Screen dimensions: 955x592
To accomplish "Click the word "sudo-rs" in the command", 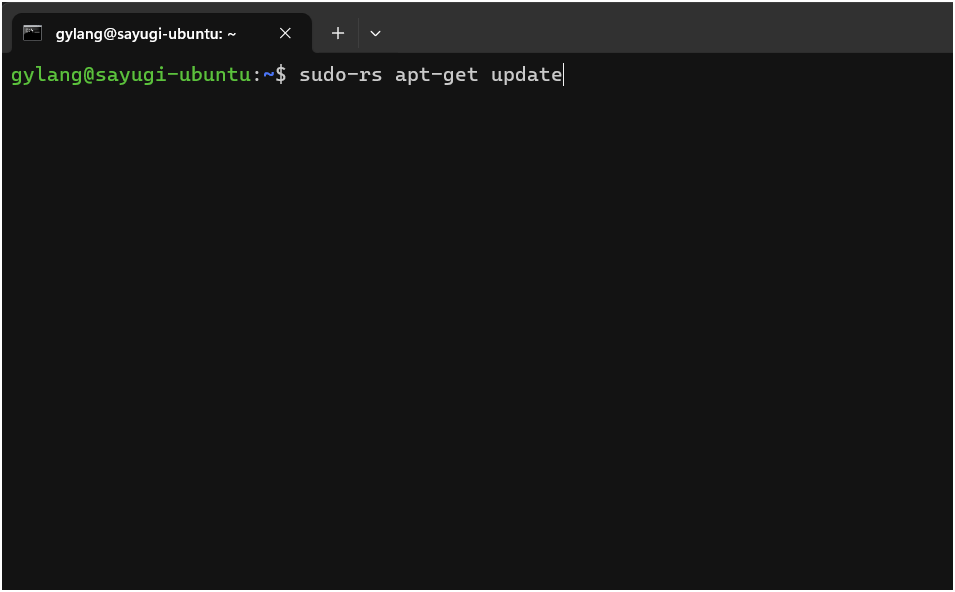I will pos(341,75).
